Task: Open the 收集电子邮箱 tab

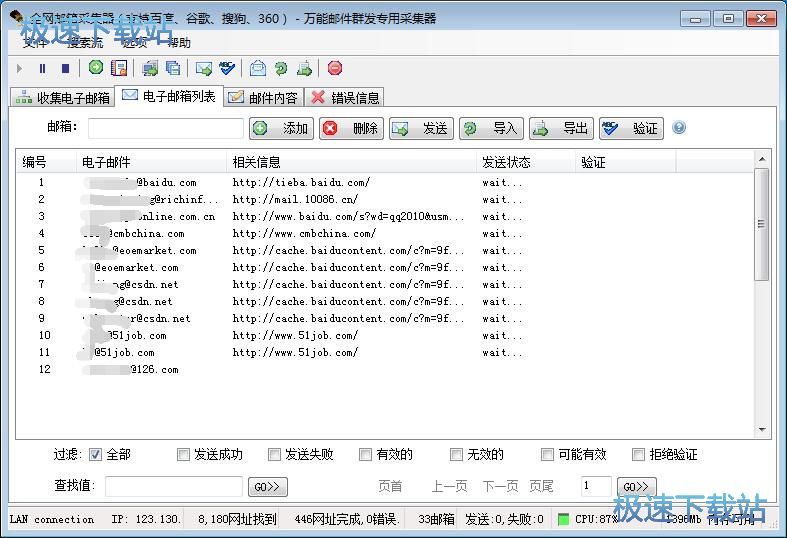Action: coord(63,97)
